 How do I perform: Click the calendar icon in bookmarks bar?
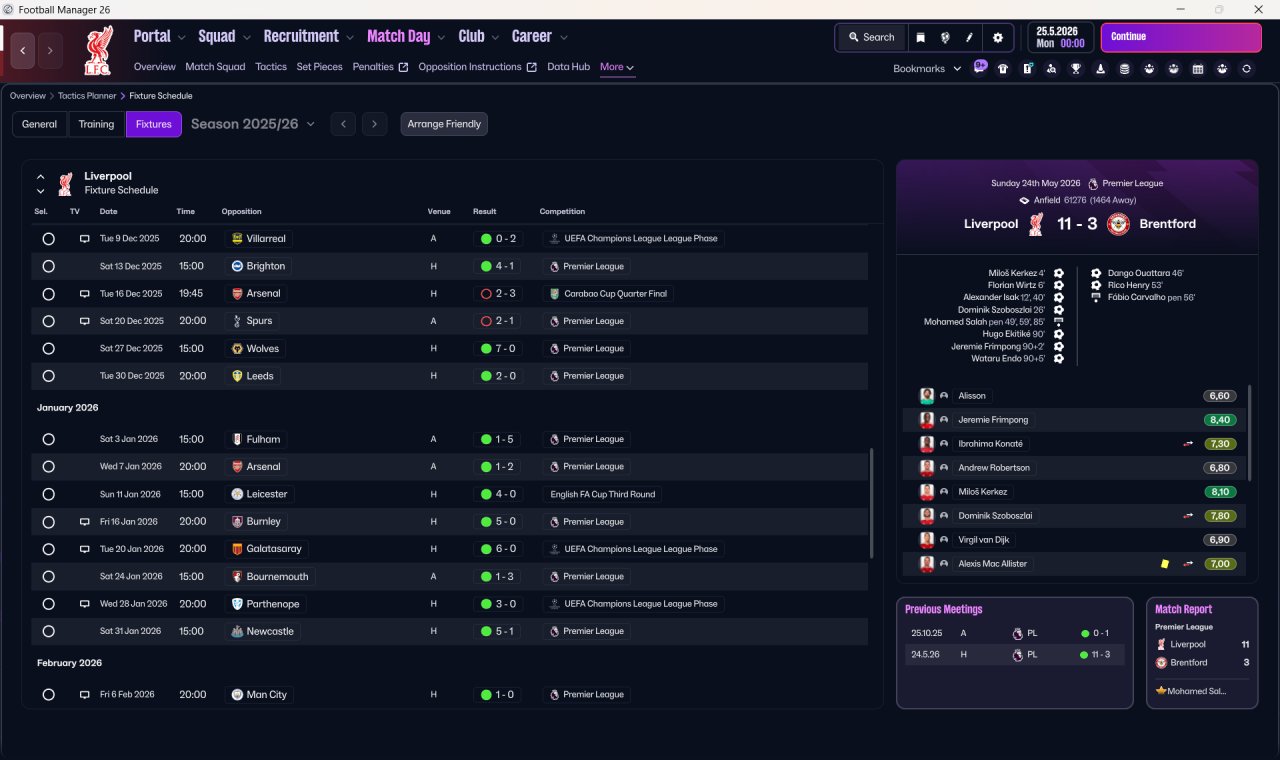(x=1198, y=69)
